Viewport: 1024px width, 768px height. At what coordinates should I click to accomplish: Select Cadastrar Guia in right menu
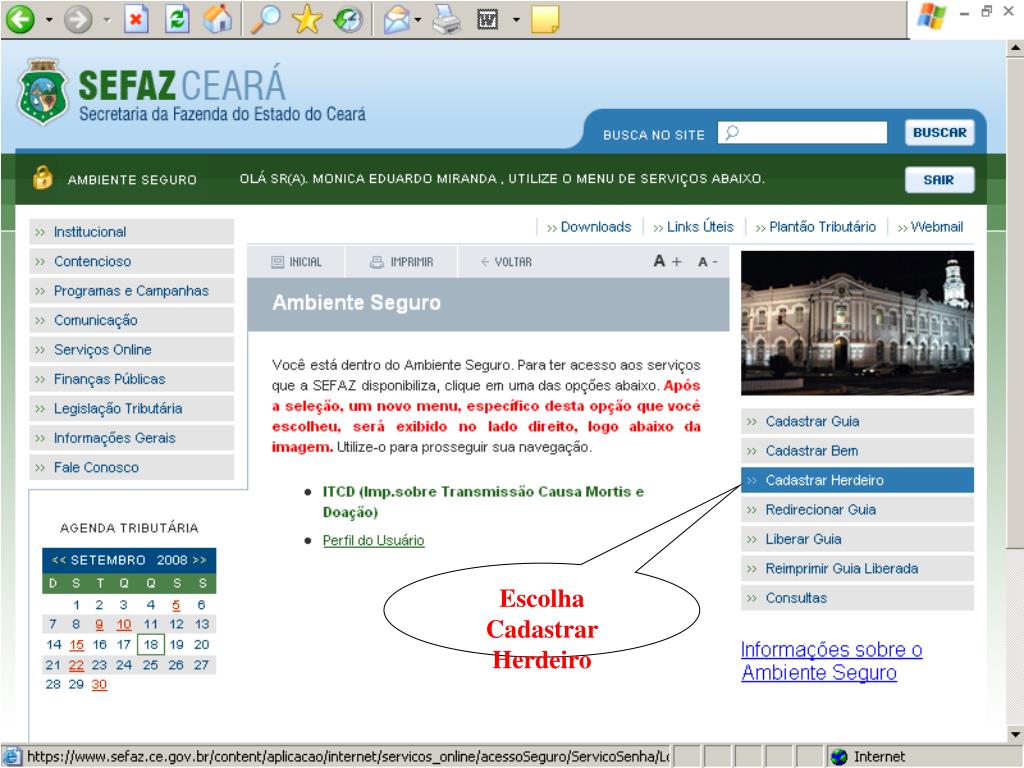(857, 421)
